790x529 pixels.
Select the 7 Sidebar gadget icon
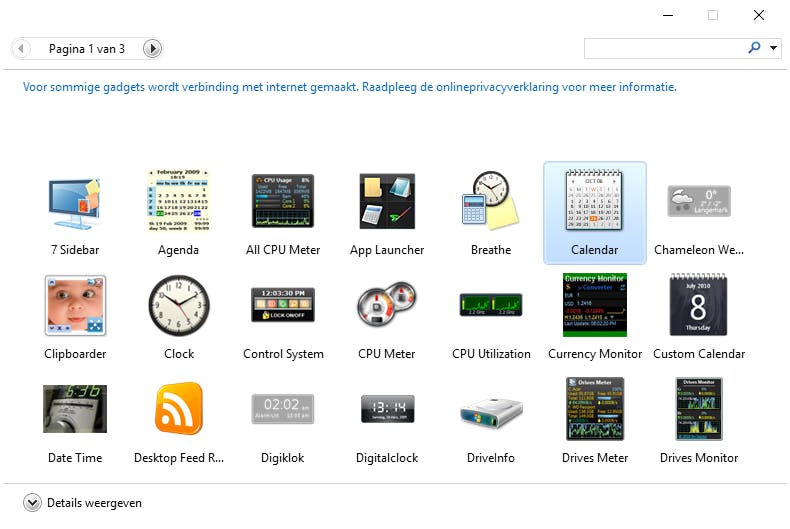[x=75, y=203]
